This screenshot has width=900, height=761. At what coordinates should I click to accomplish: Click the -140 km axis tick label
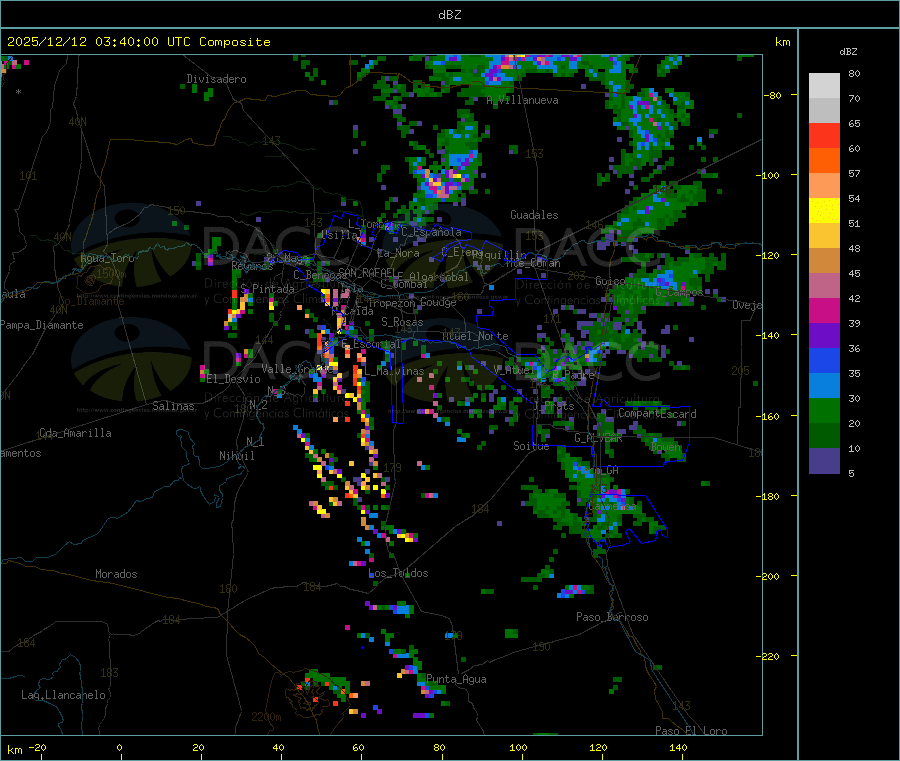770,335
